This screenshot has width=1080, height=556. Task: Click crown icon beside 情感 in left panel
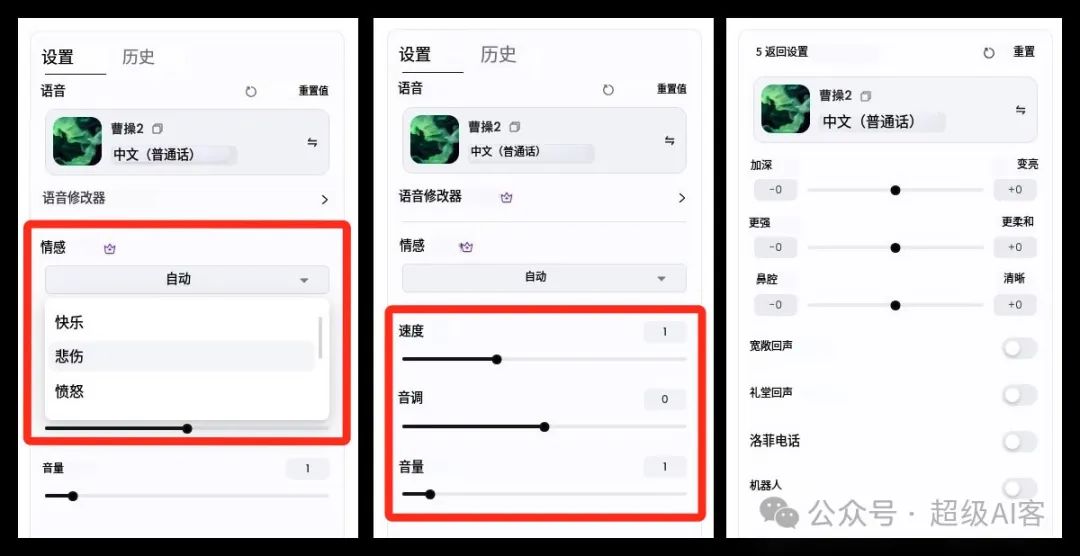110,249
